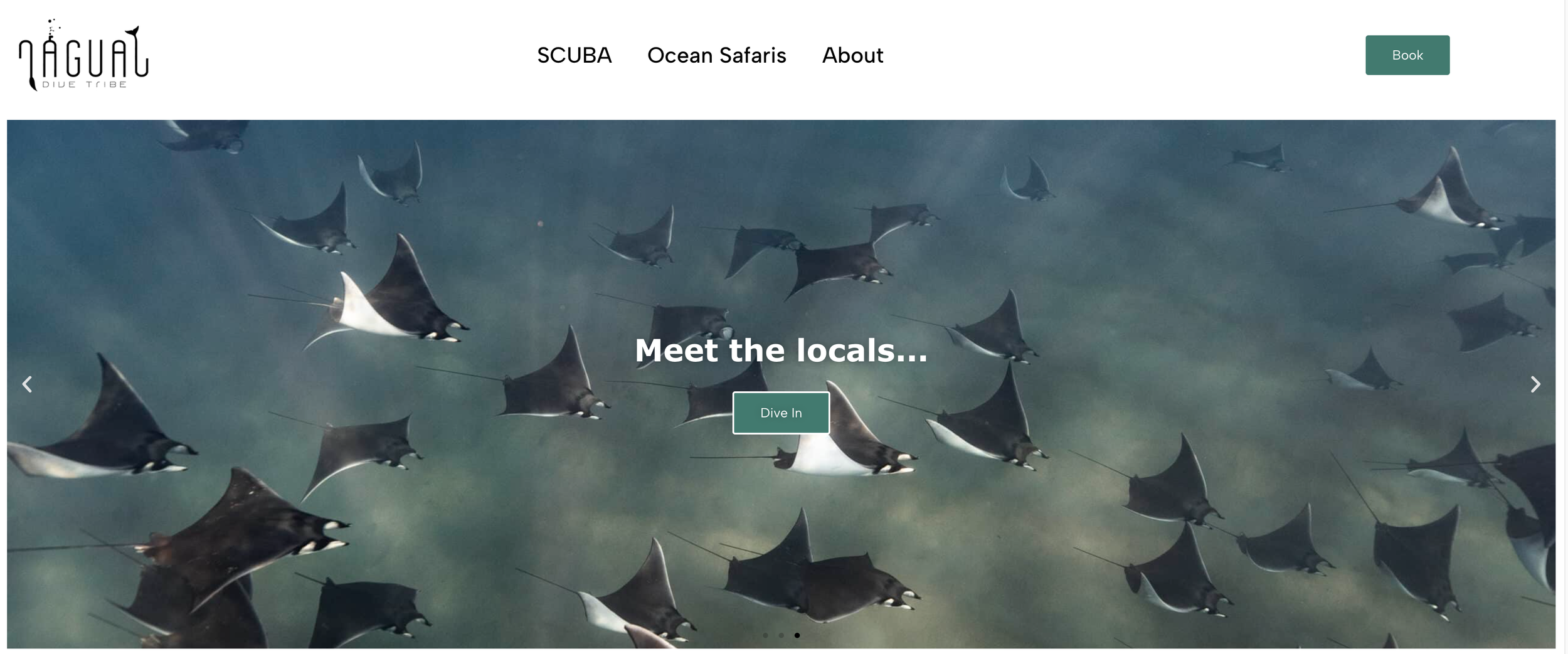Advance the carousel with the right chevron
The height and width of the screenshot is (654, 1568).
1535,384
